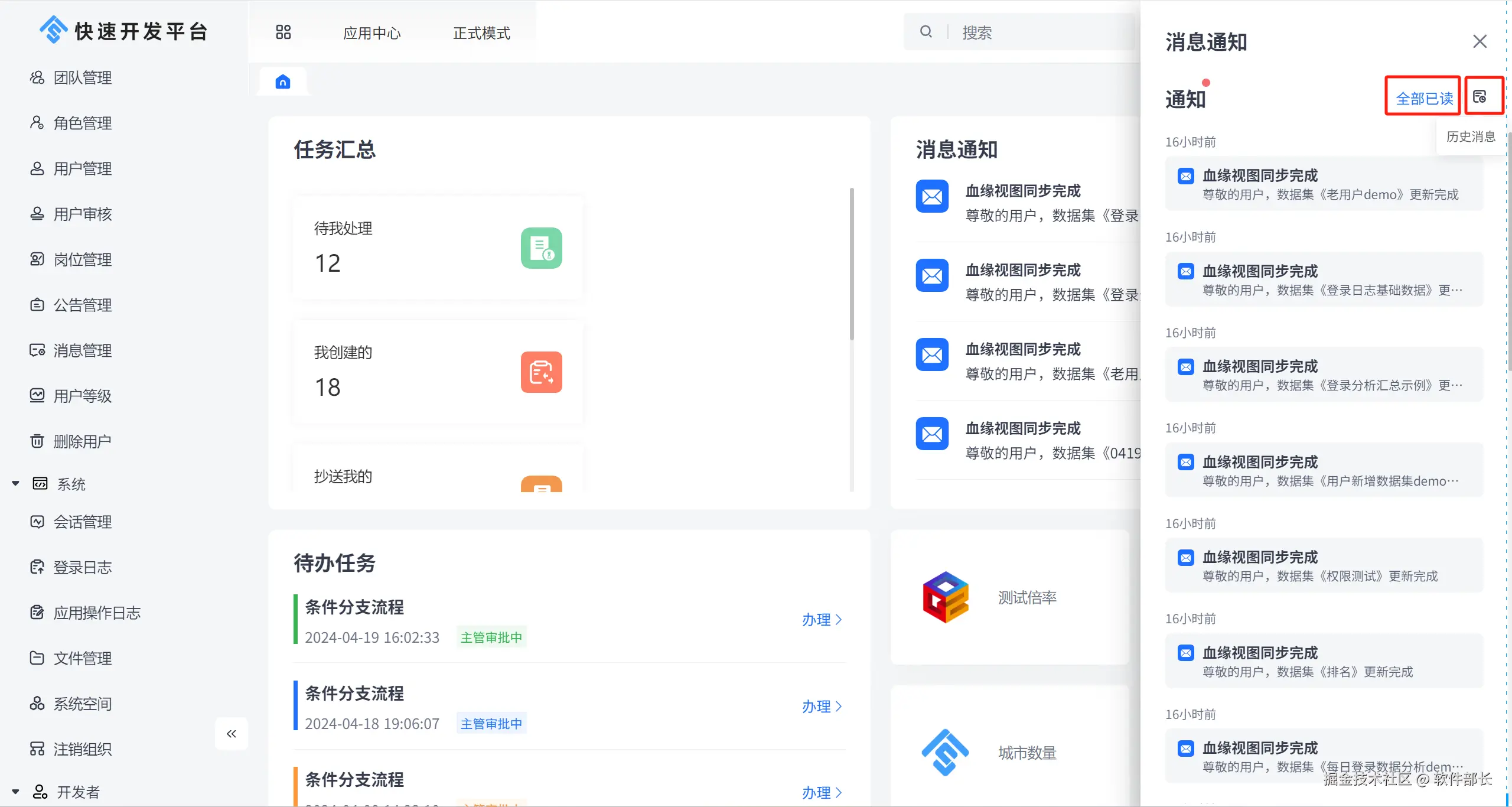Open the history messages icon

tap(1480, 97)
